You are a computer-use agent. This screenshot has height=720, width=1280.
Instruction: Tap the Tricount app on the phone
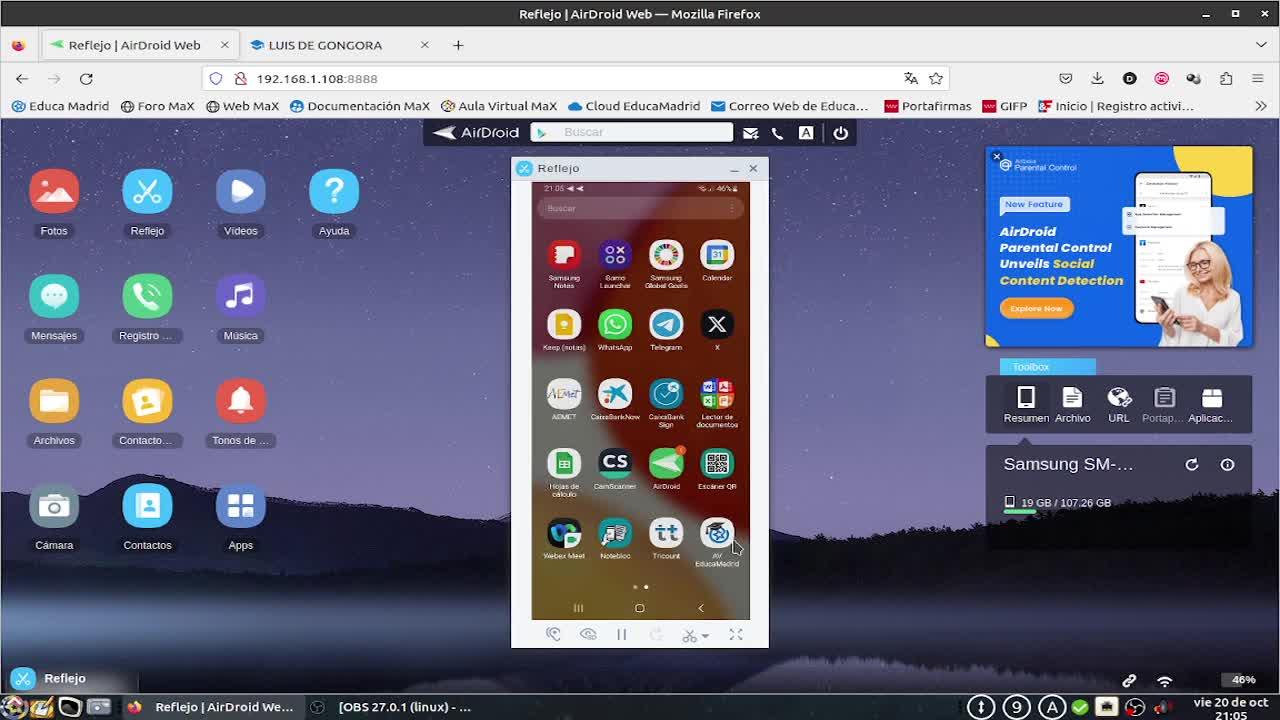point(666,533)
